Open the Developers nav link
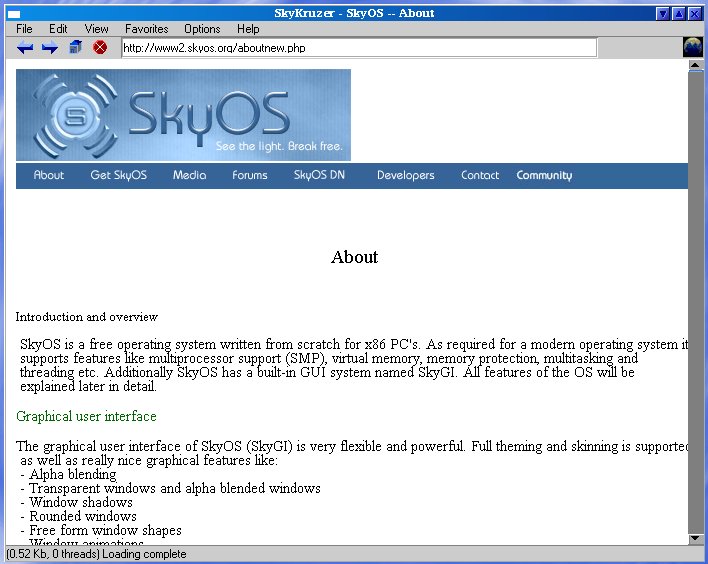Viewport: 708px width, 564px height. [x=405, y=175]
